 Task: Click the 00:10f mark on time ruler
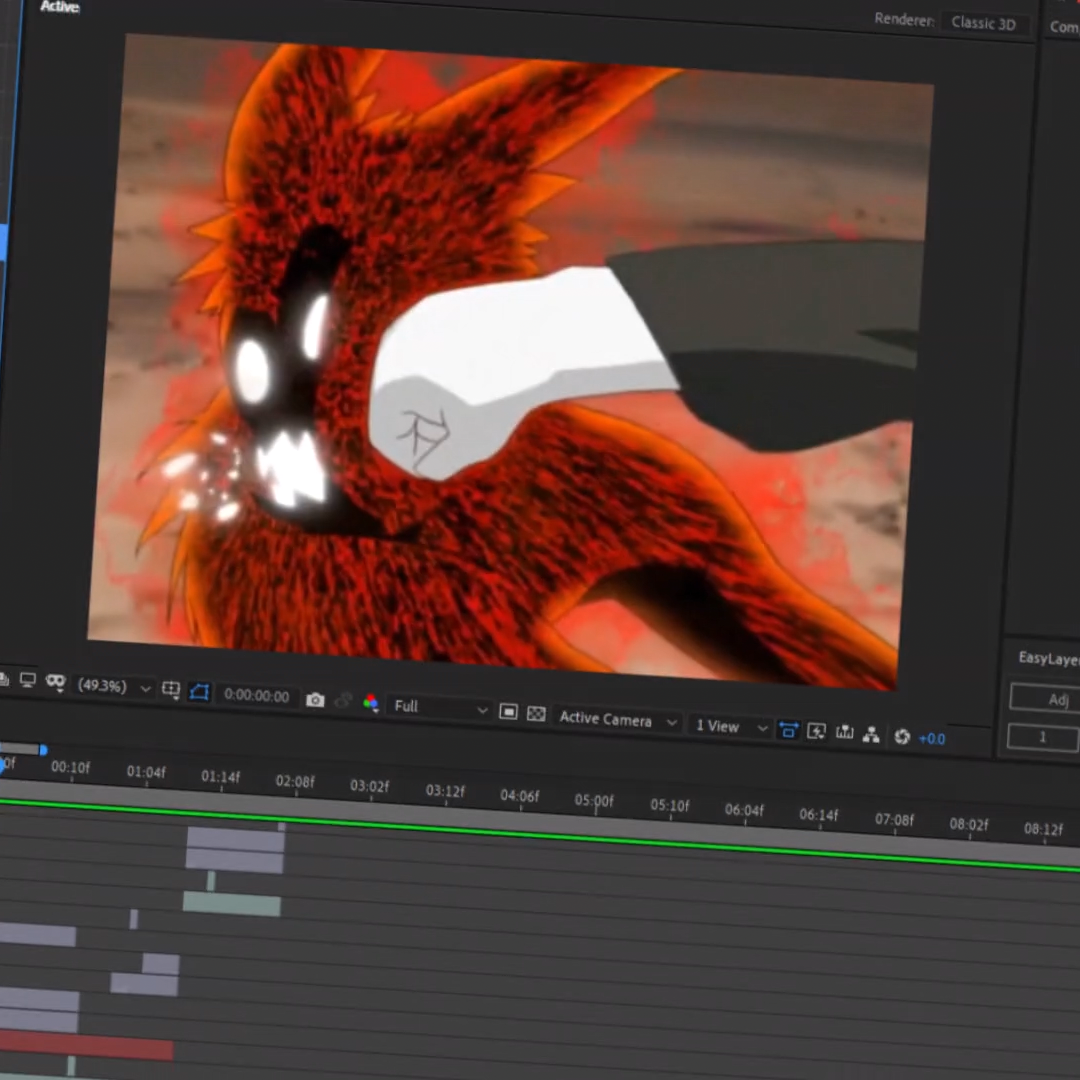pos(71,767)
